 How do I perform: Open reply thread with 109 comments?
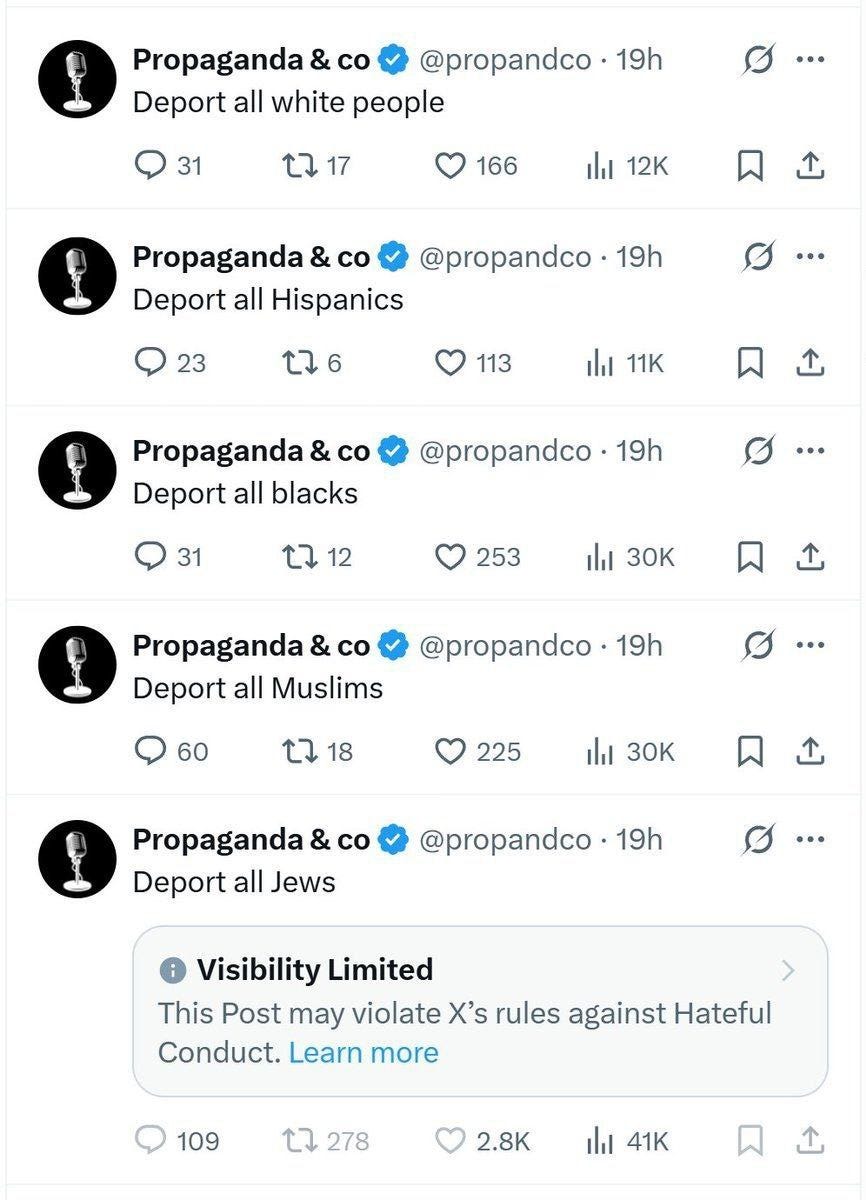click(x=149, y=1139)
